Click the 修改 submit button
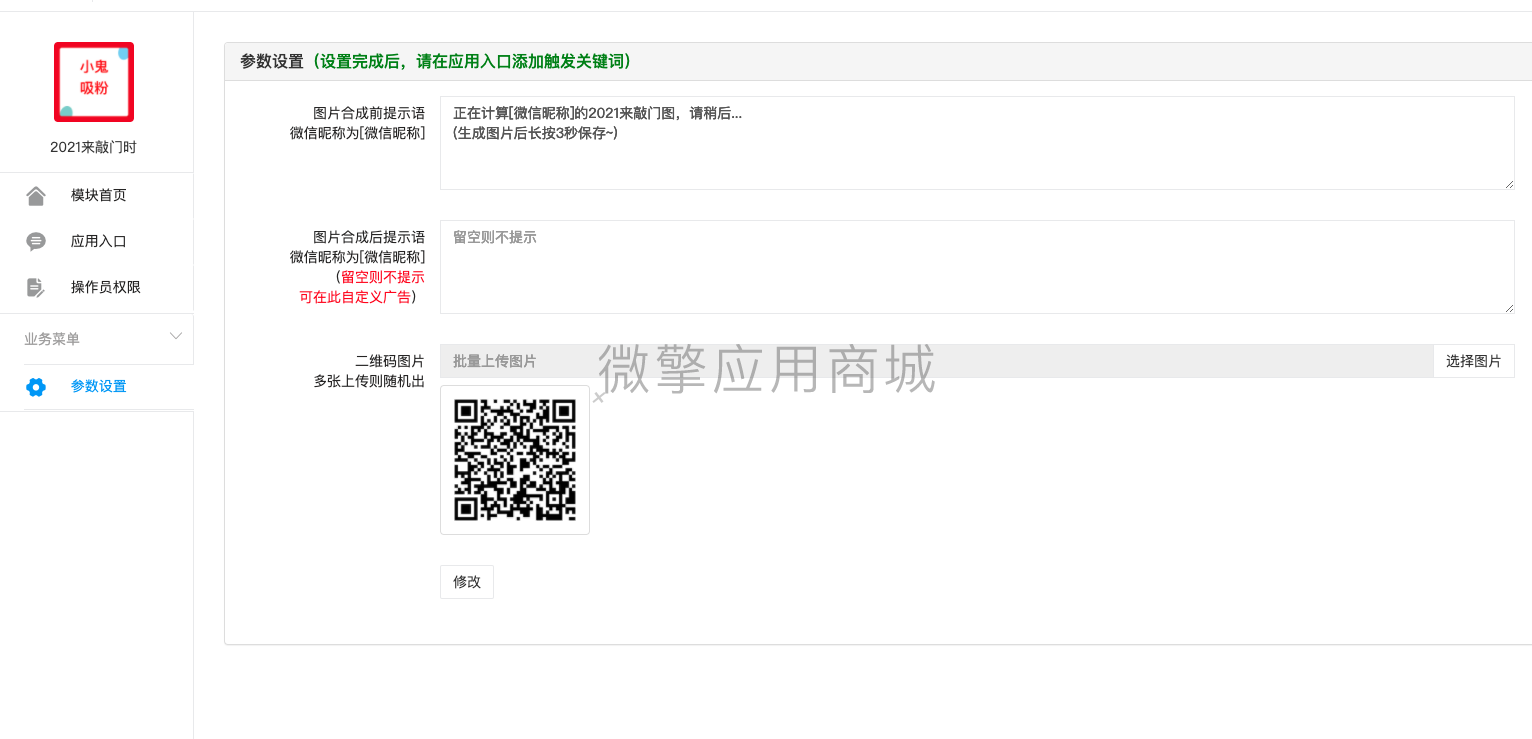Viewport: 1532px width, 739px height. pyautogui.click(x=467, y=582)
